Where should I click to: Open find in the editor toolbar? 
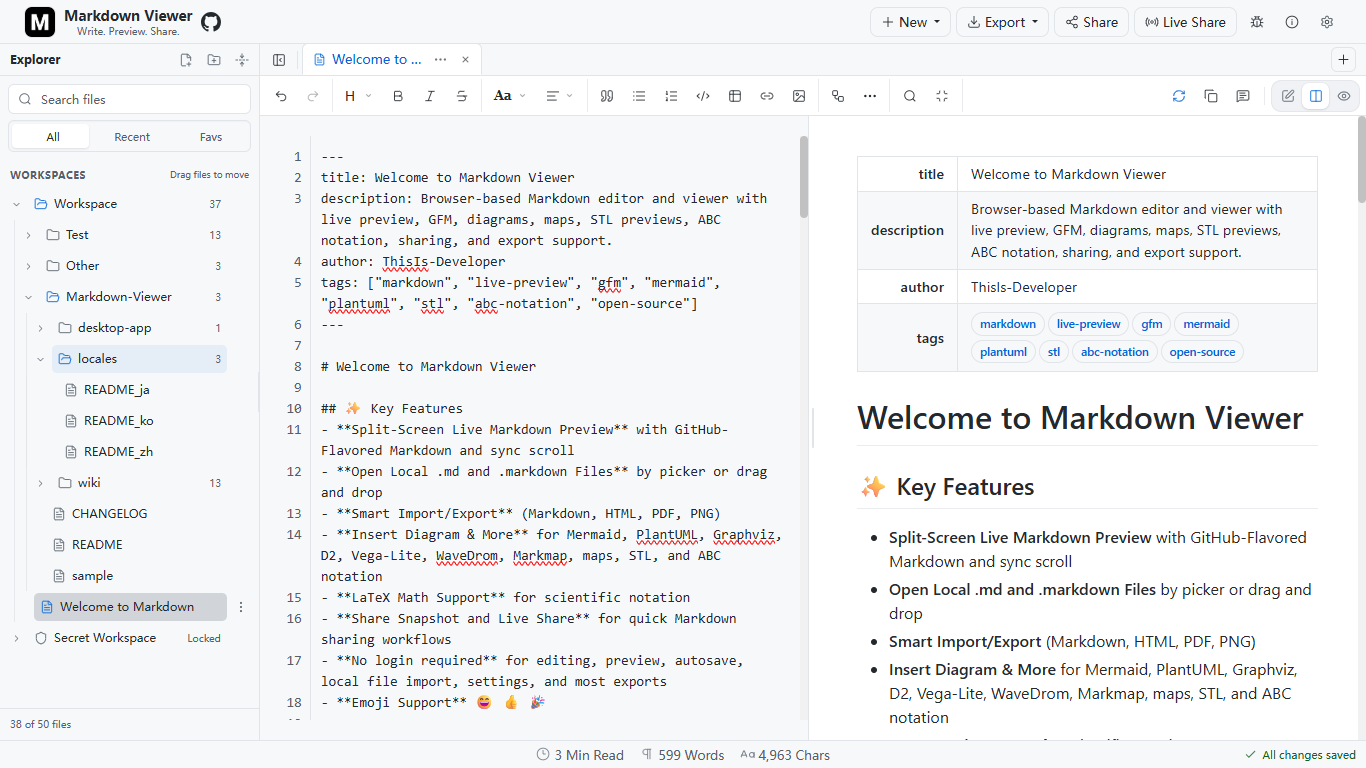(x=910, y=96)
